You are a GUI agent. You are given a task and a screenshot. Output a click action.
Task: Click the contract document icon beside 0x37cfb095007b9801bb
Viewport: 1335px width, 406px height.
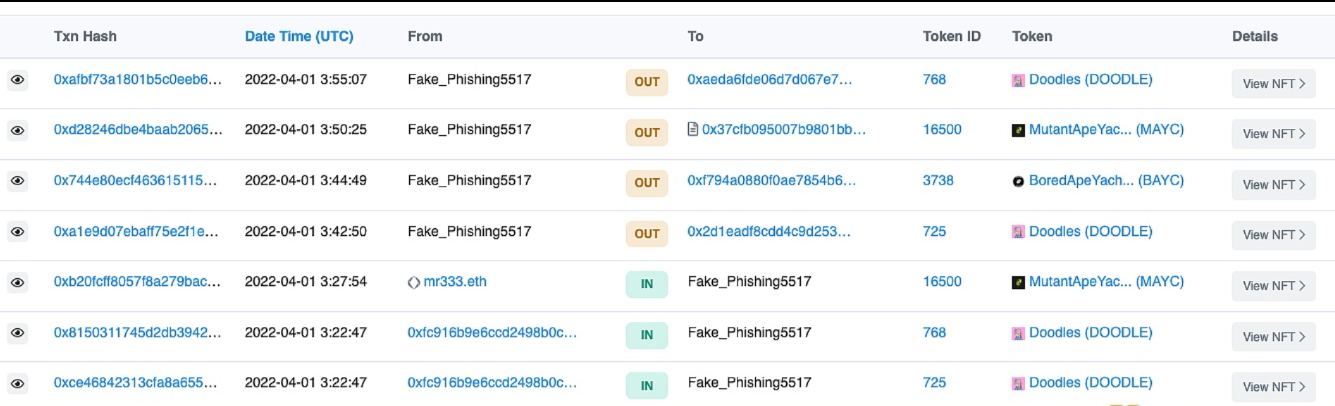pyautogui.click(x=693, y=130)
